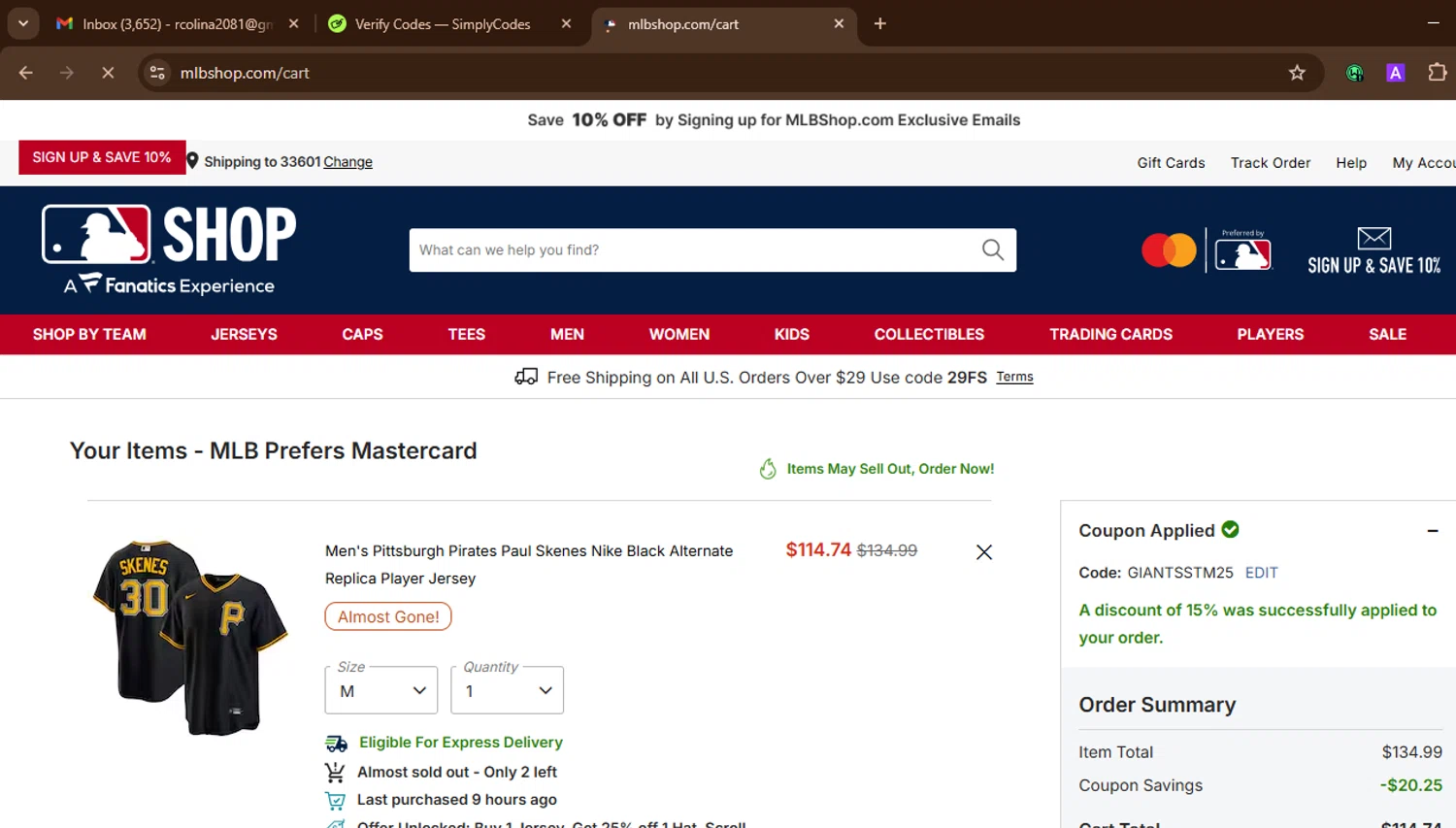Collapse the Coupon Applied section
The width and height of the screenshot is (1456, 828).
[1433, 531]
